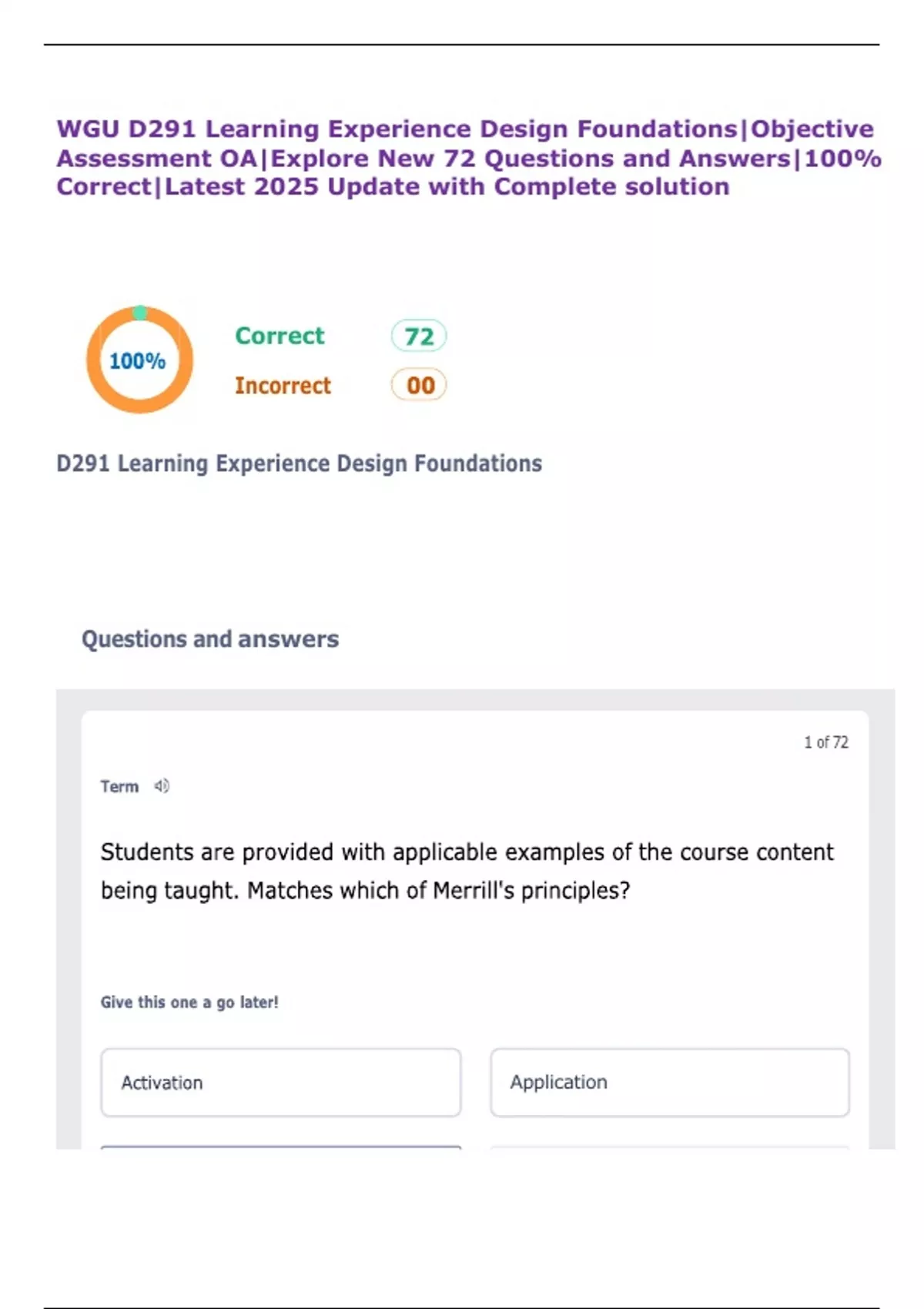This screenshot has width=924, height=1309.
Task: Click the green Correct label
Action: (x=280, y=336)
